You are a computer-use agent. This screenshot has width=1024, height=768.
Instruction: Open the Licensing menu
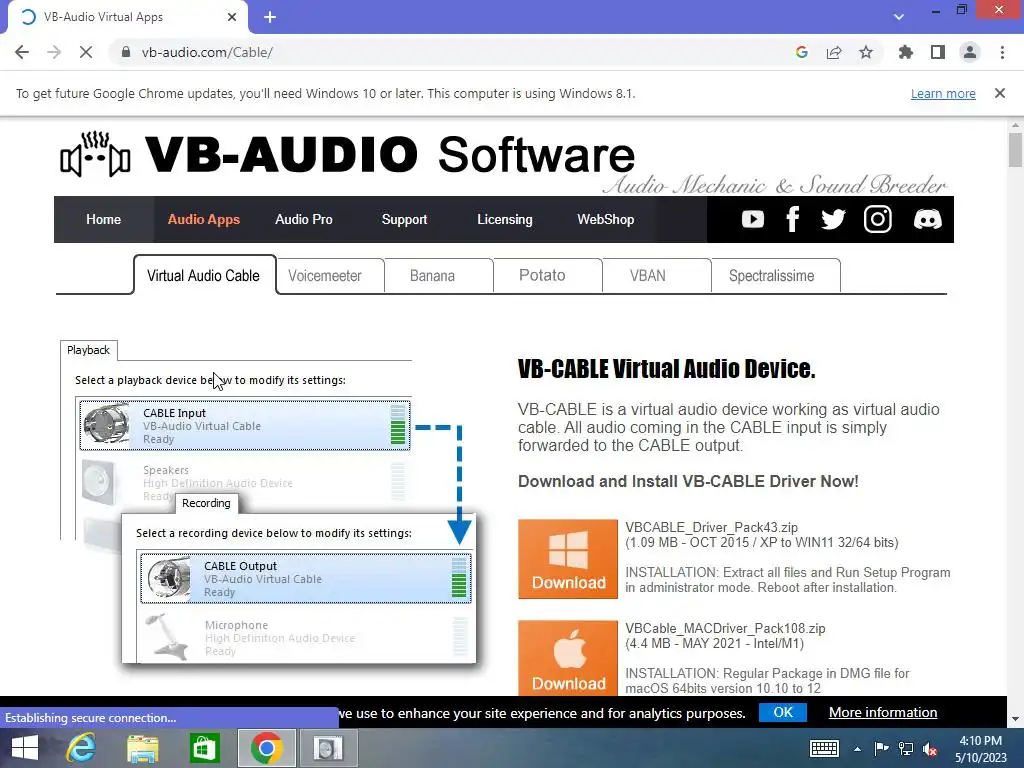pos(505,219)
